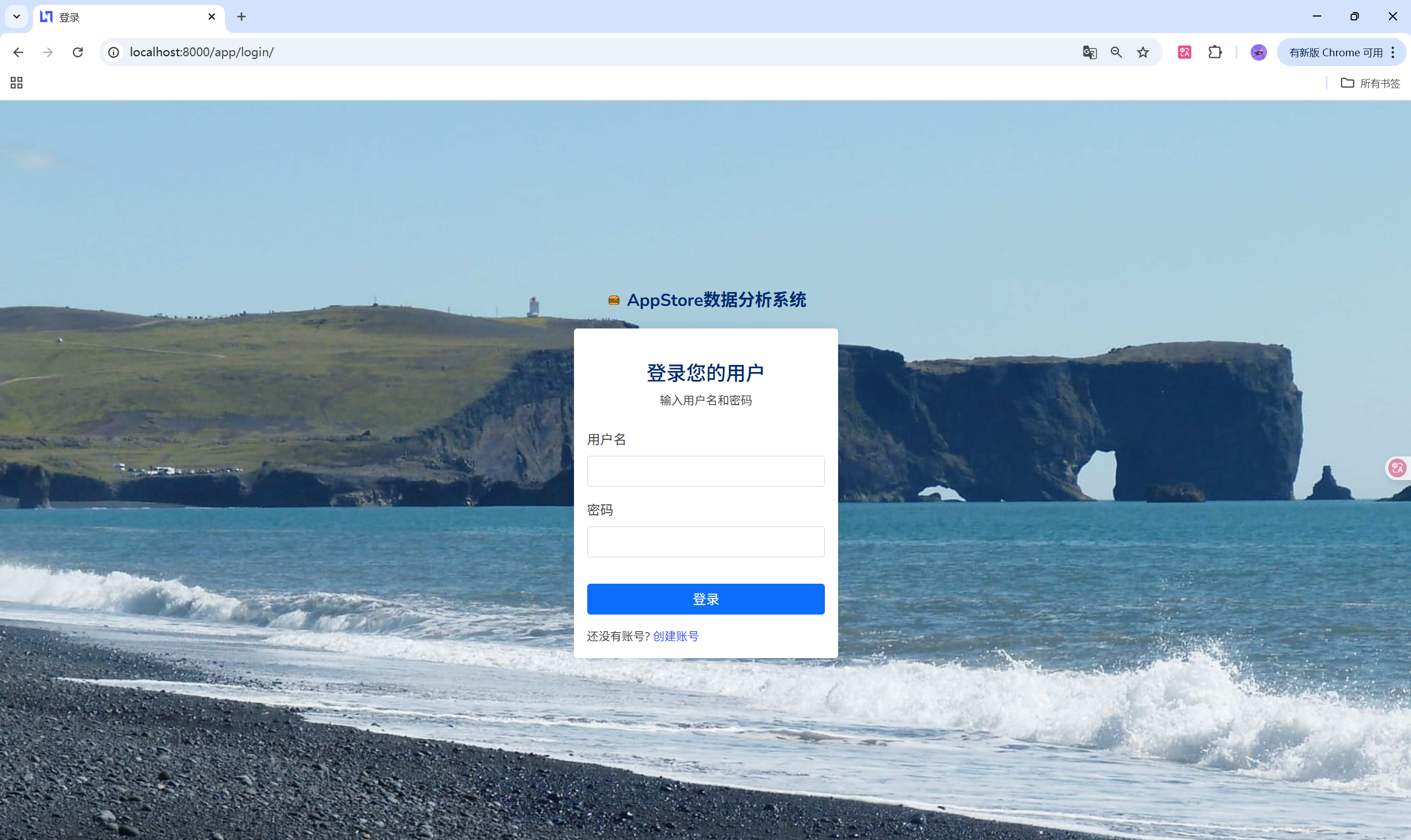Click the AppStore数据分析系统 logo title
Image resolution: width=1411 pixels, height=840 pixels.
click(x=716, y=299)
